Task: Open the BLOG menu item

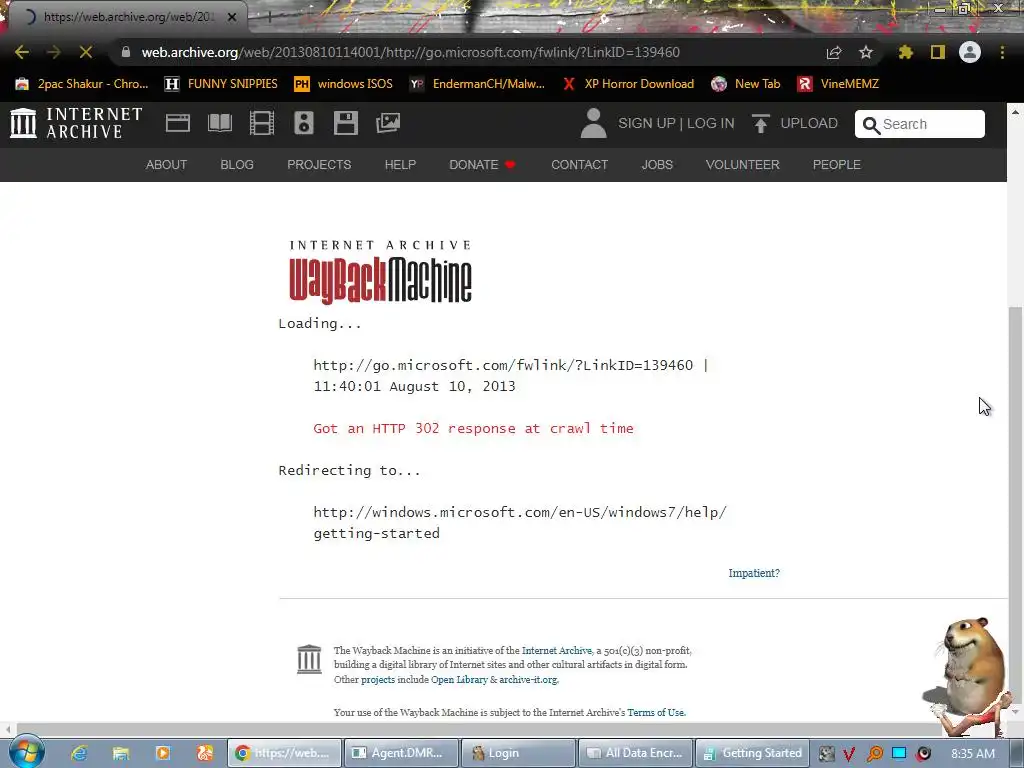Action: click(236, 165)
